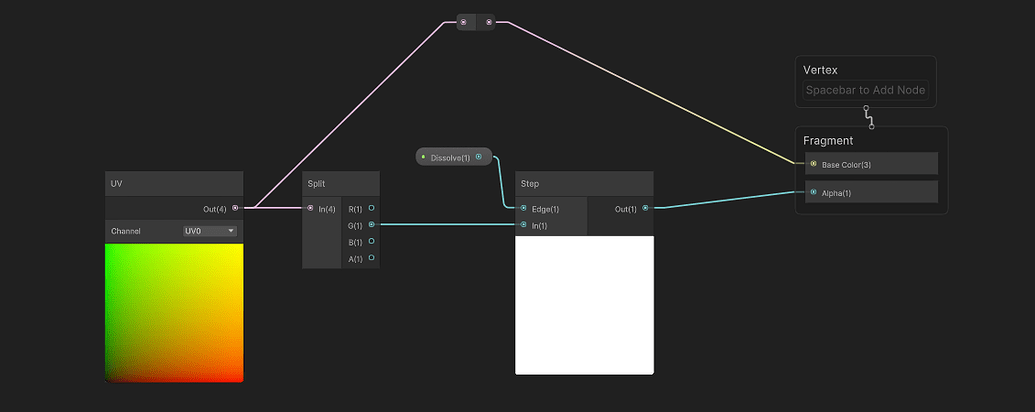Click the Split node R(1) output port
Screen dimensions: 1035x412
pyautogui.click(x=371, y=208)
